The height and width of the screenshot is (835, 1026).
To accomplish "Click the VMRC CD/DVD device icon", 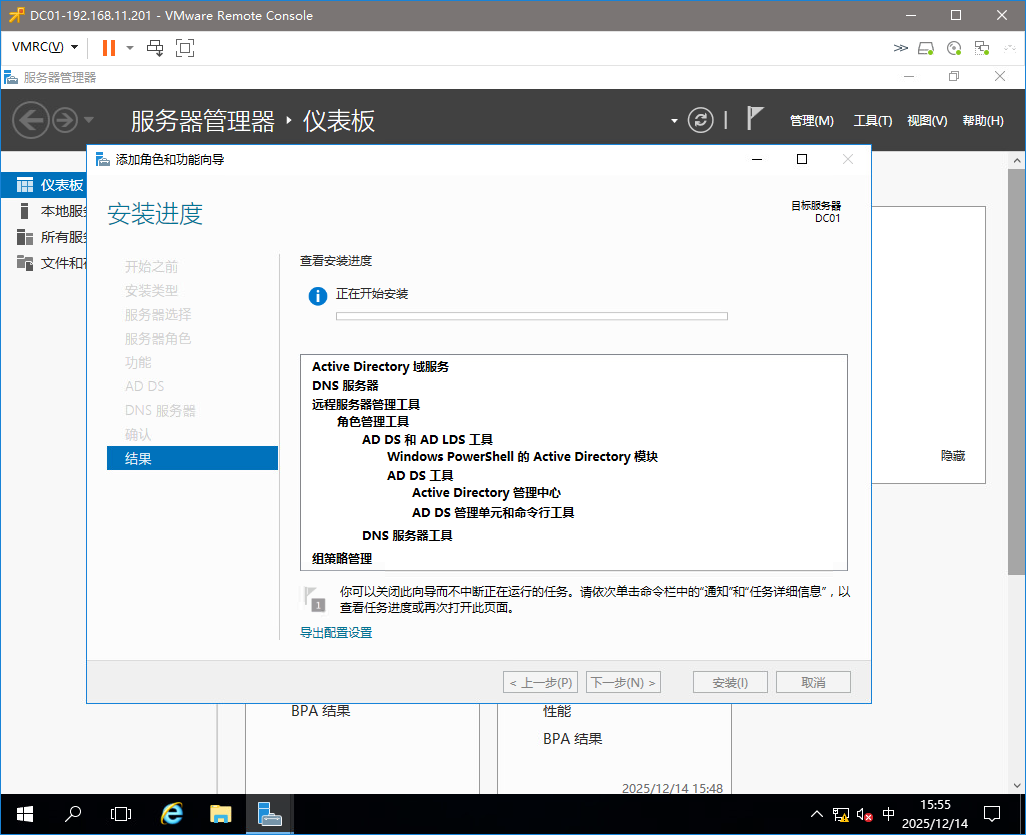I will coord(954,48).
